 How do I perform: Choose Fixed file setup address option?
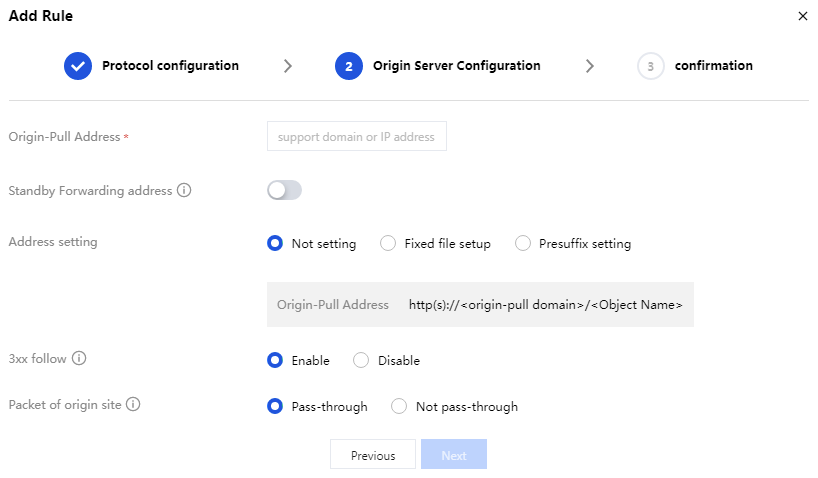(388, 243)
